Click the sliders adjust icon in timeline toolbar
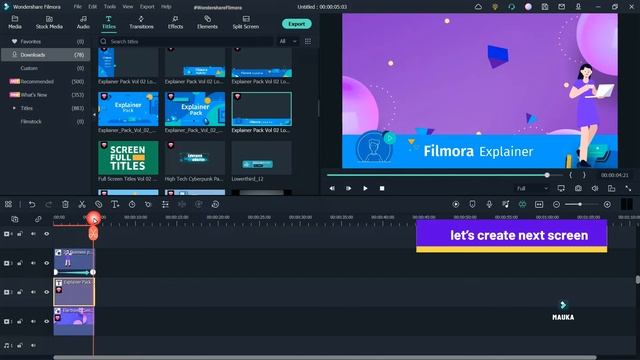The width and height of the screenshot is (640, 360). tap(165, 204)
